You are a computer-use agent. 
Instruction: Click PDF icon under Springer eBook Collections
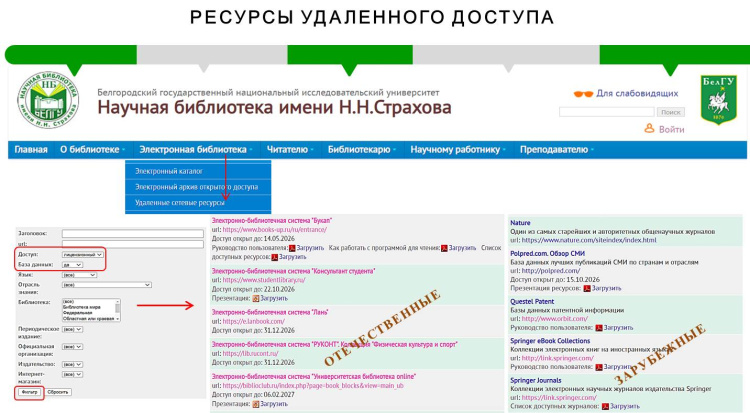pos(599,368)
